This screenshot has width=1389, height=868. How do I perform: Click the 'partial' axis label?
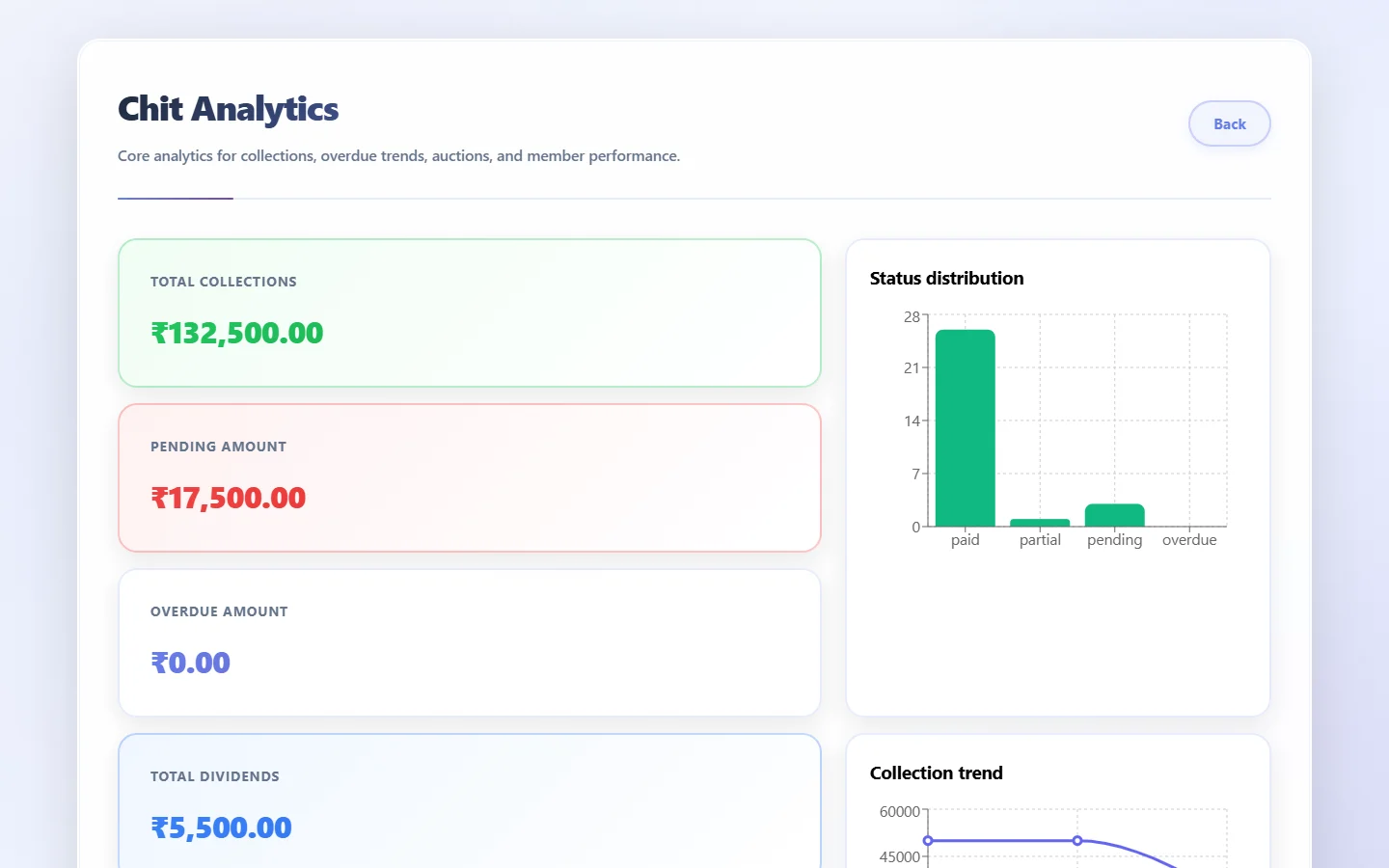(x=1040, y=540)
